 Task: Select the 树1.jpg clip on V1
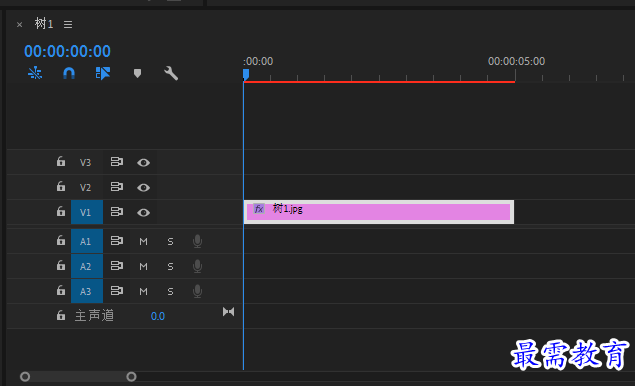coord(379,212)
